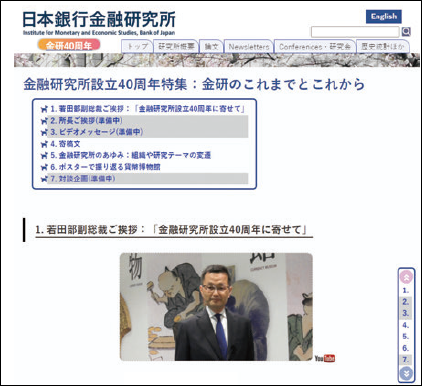422x386 pixels.
Task: Click the YouTube logo beside the video
Action: pos(325,358)
